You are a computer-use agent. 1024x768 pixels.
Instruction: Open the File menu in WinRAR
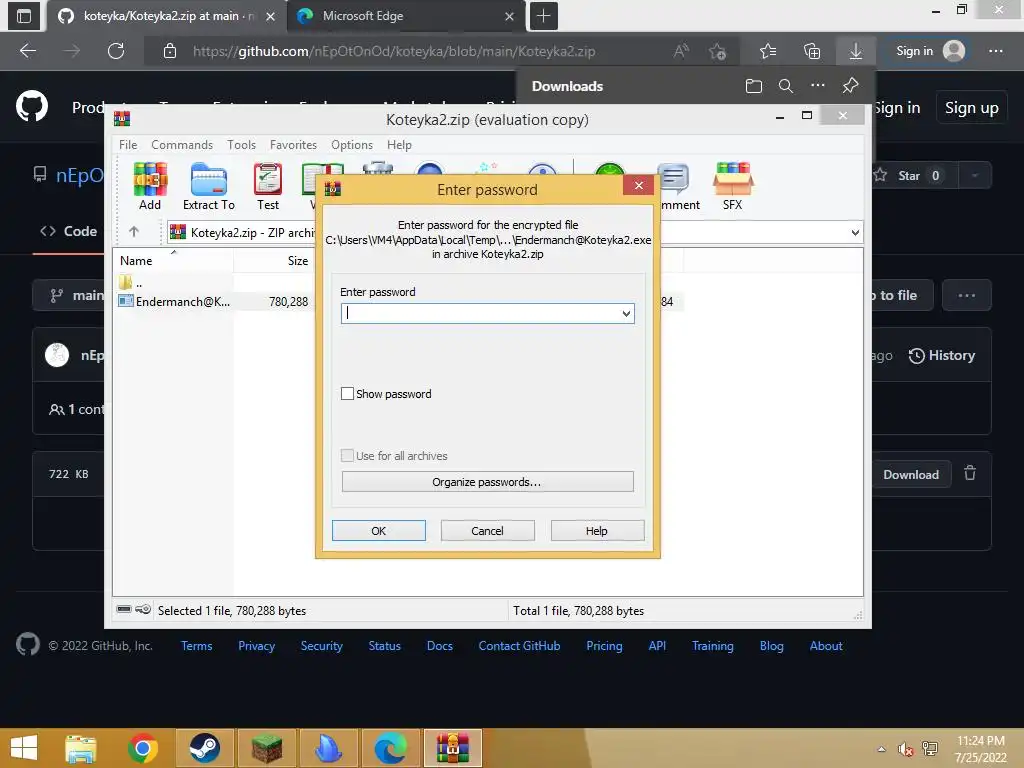click(x=128, y=144)
